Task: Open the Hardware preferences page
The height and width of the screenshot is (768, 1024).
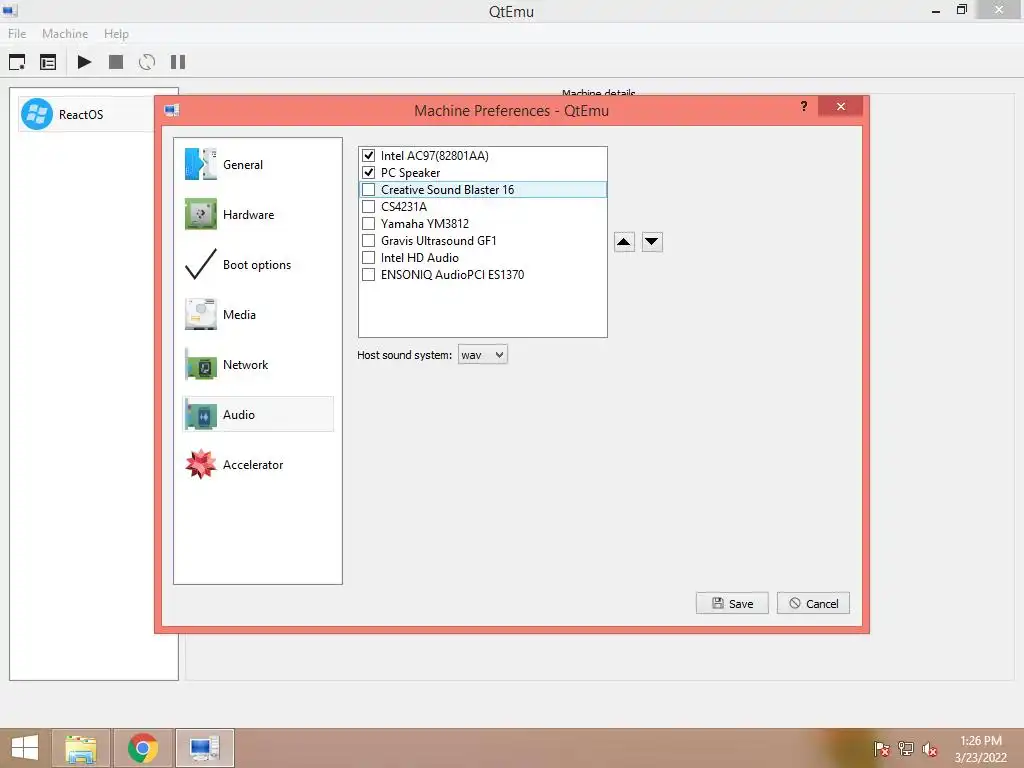Action: click(259, 215)
